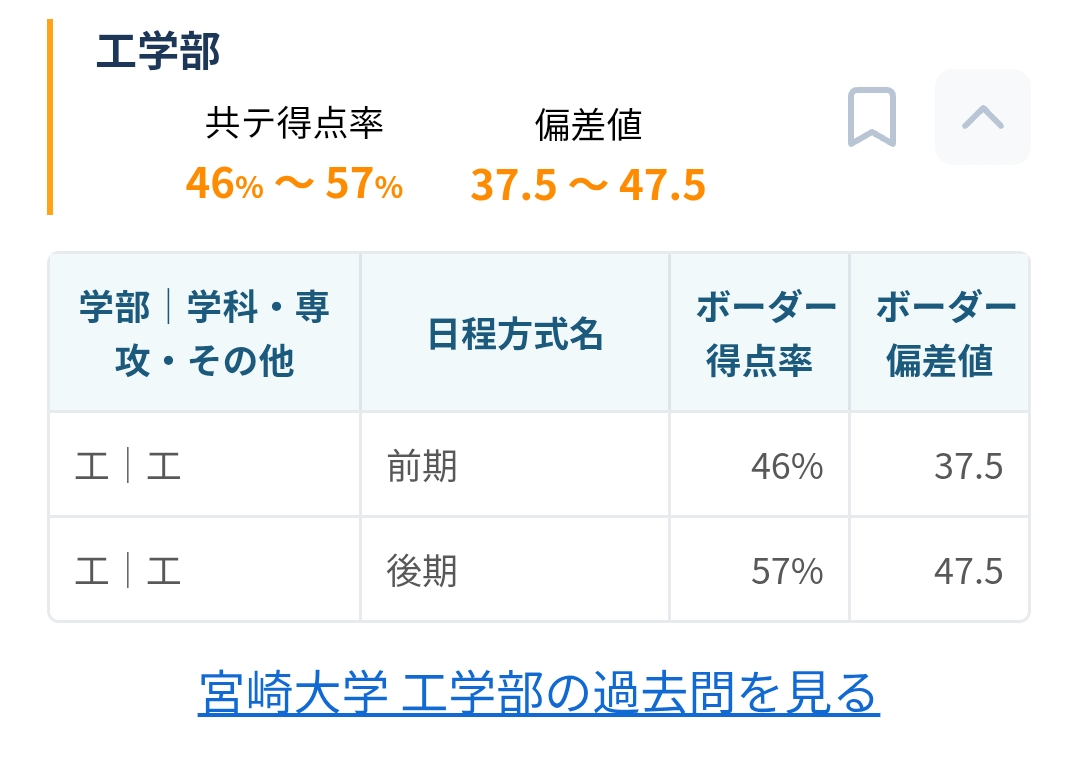
Task: Click the 57% border score cell
Action: click(760, 570)
